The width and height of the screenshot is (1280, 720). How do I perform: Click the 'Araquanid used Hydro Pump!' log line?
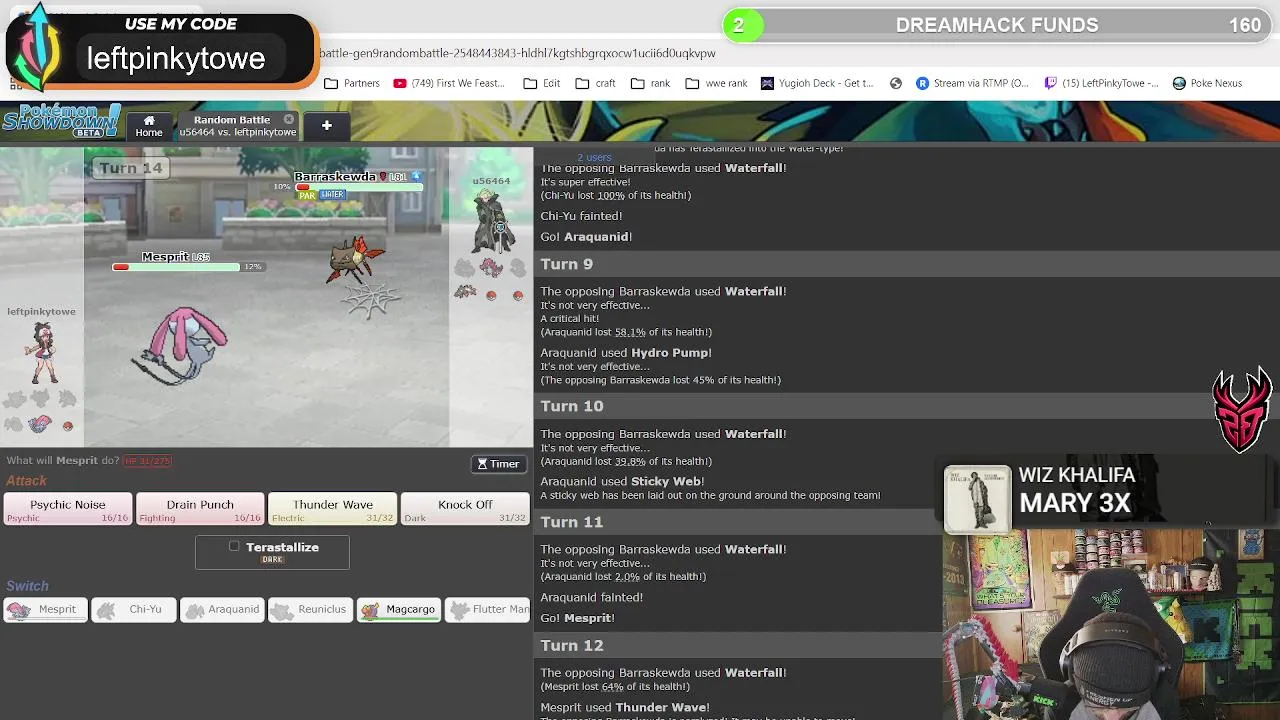[x=626, y=353]
